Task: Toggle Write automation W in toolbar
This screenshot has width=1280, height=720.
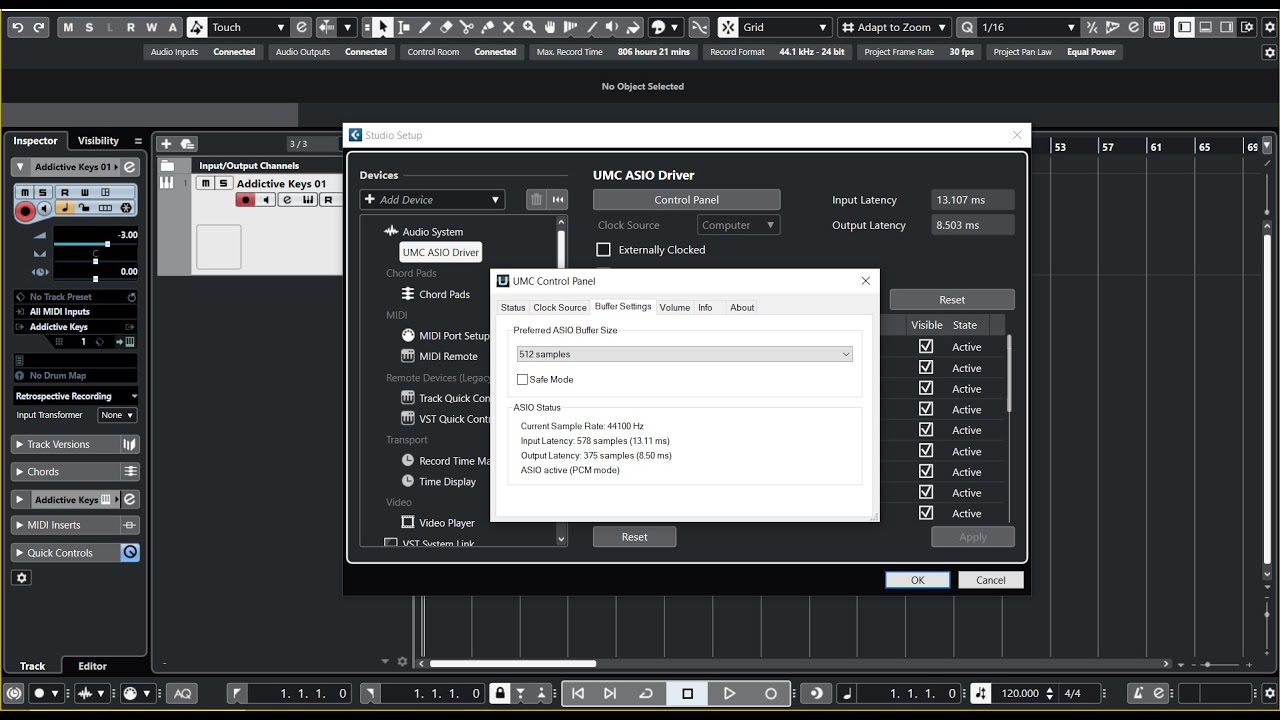Action: (151, 27)
